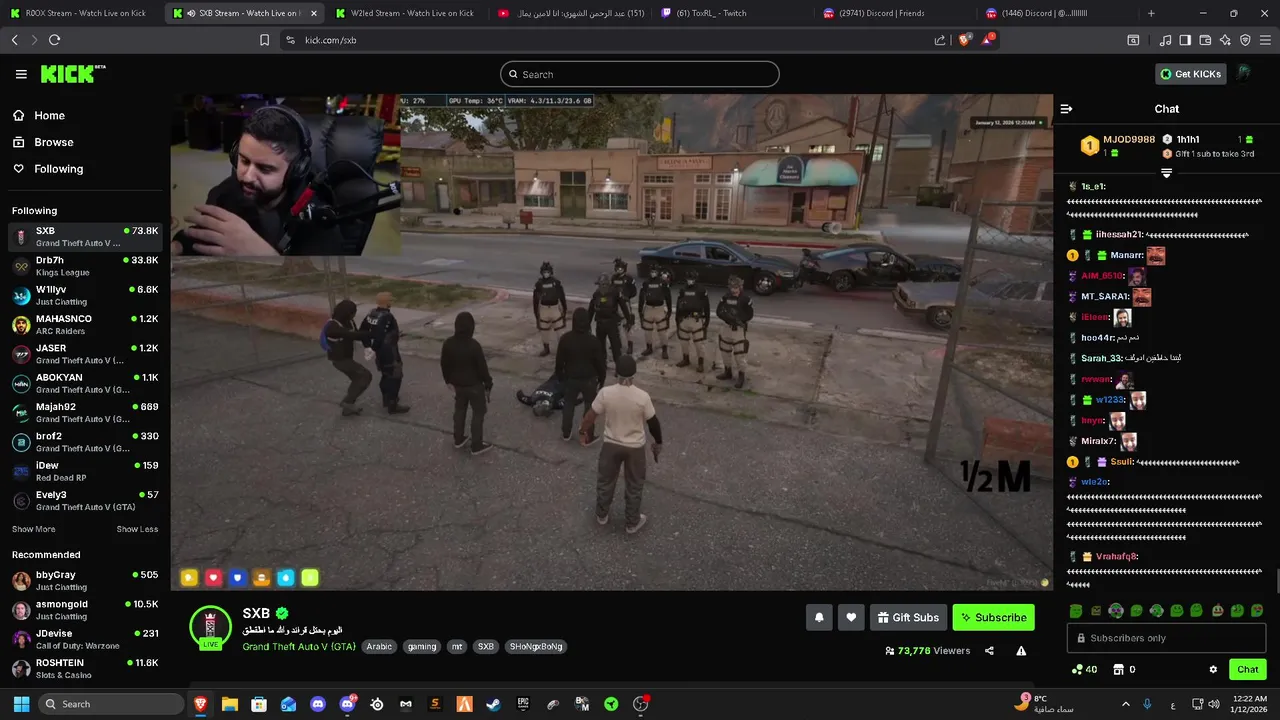Click the share page icon in address bar
This screenshot has width=1280, height=720.
pos(940,40)
